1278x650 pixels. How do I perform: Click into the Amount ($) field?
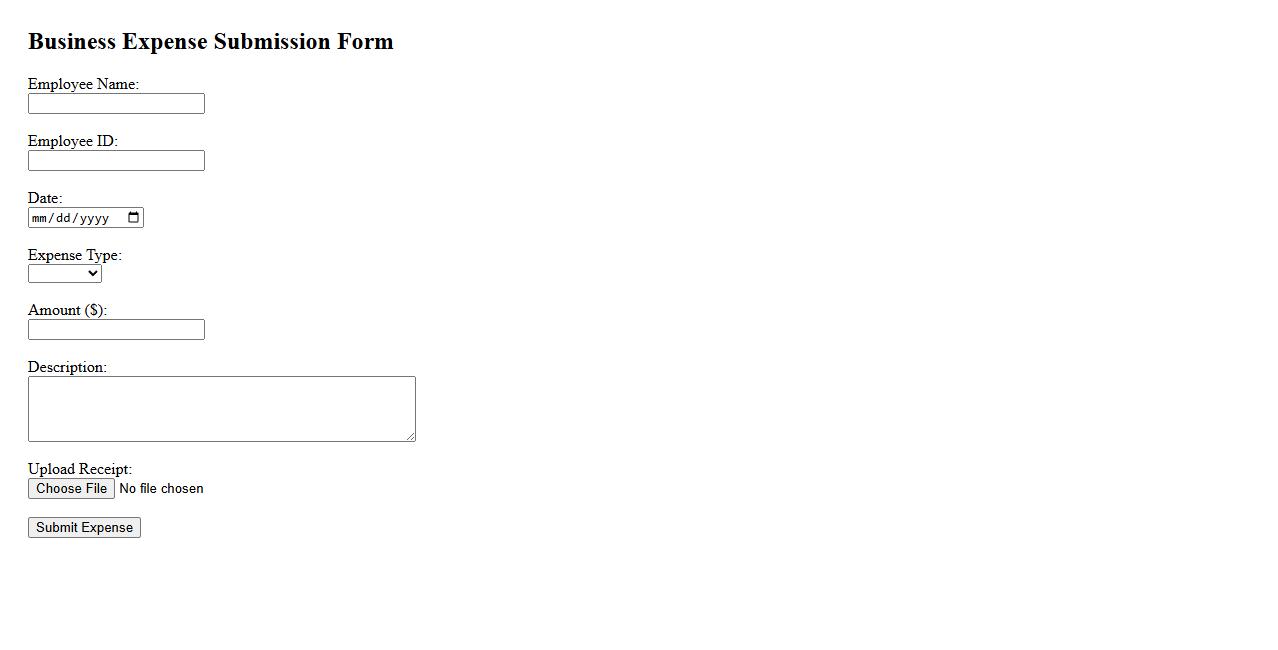point(116,330)
